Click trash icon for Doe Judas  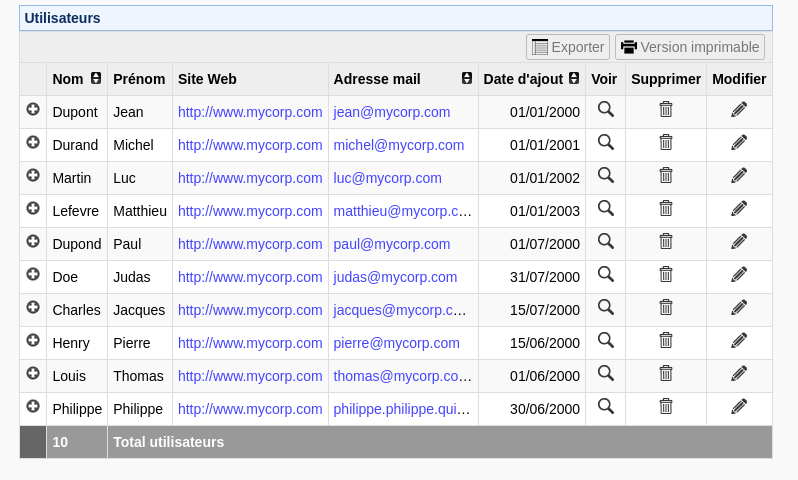click(x=666, y=275)
